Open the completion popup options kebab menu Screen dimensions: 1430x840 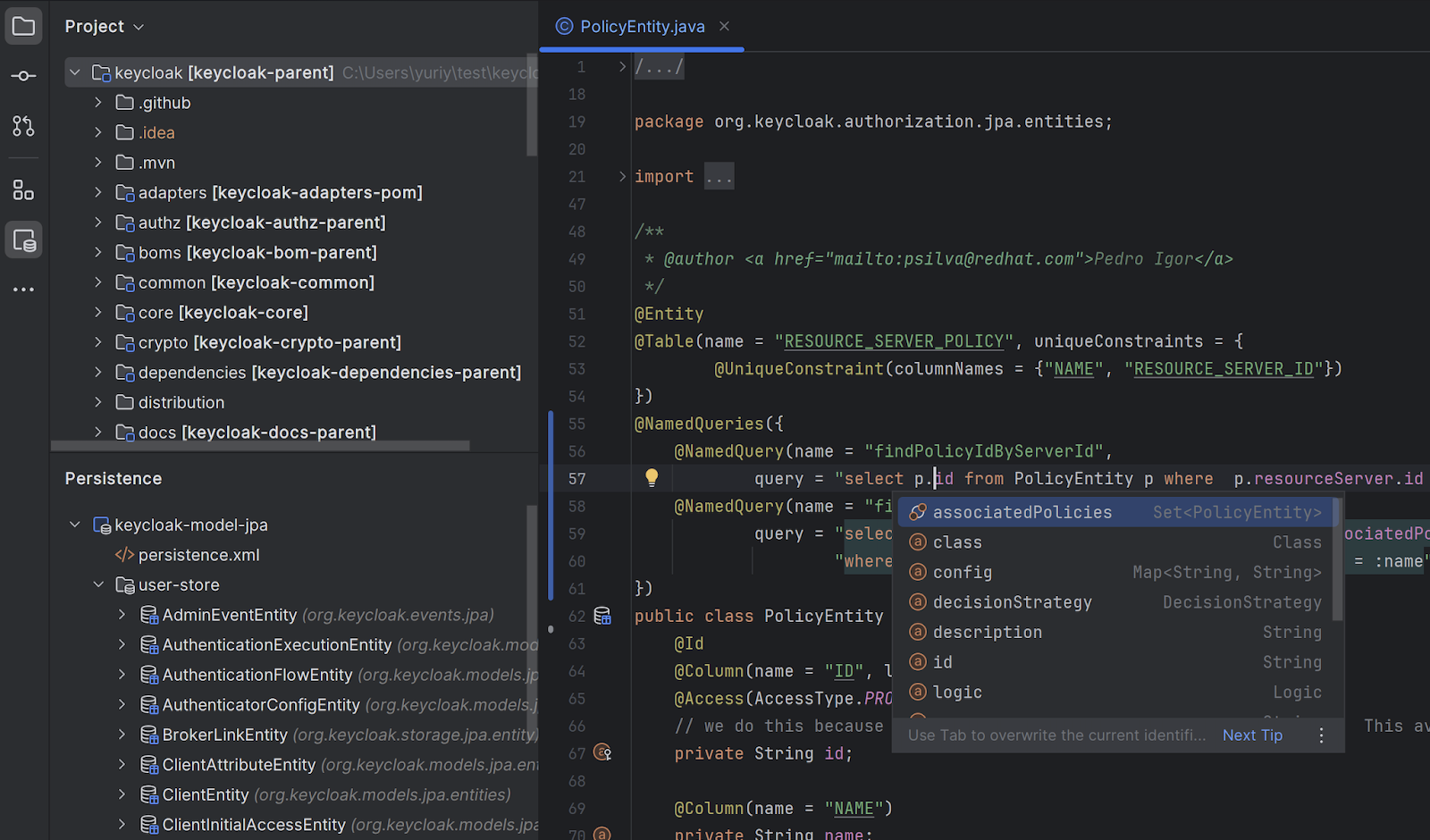1321,735
